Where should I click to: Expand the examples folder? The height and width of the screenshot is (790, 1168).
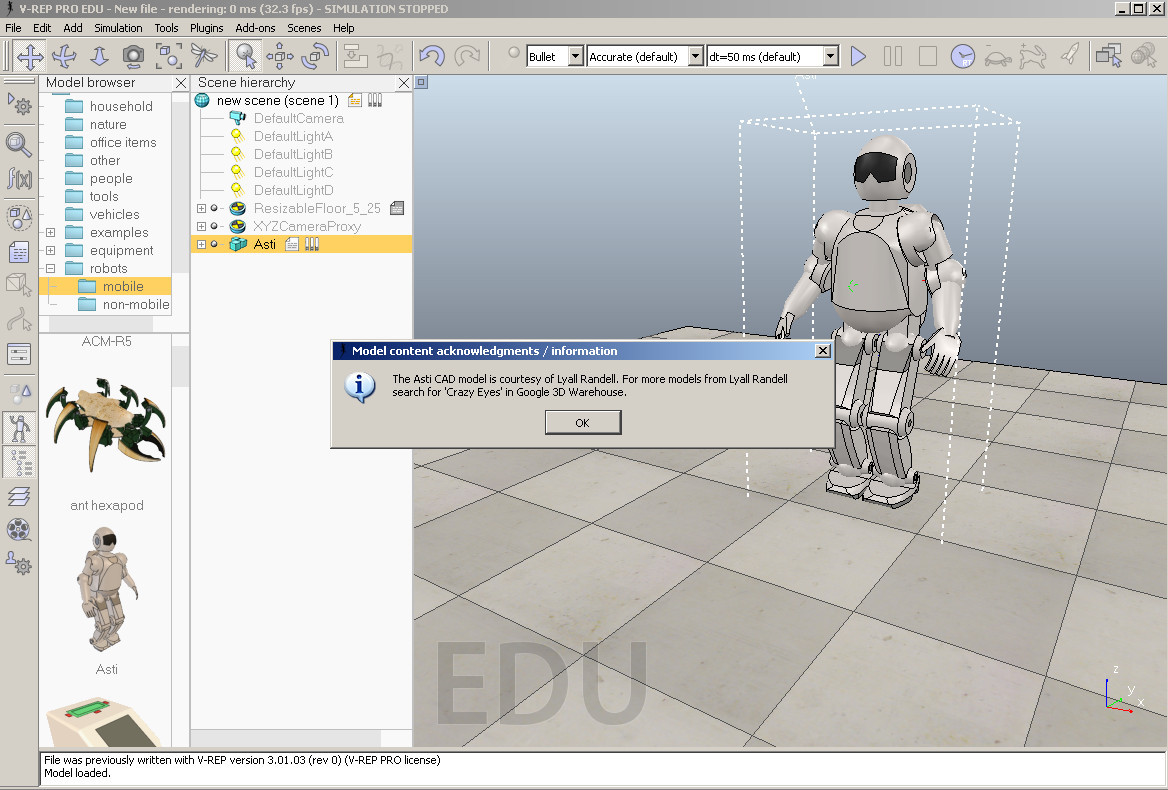pyautogui.click(x=51, y=232)
